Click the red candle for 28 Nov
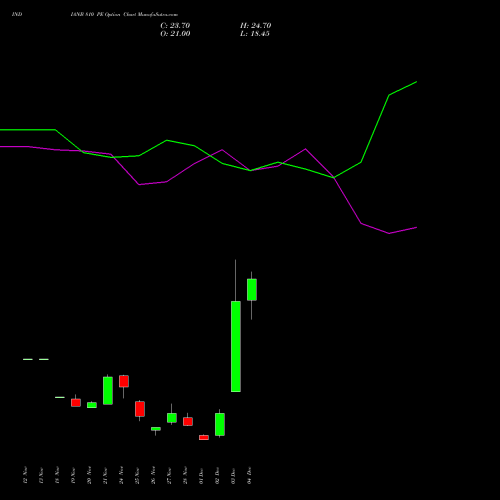This screenshot has width=500, height=500. click(x=188, y=421)
